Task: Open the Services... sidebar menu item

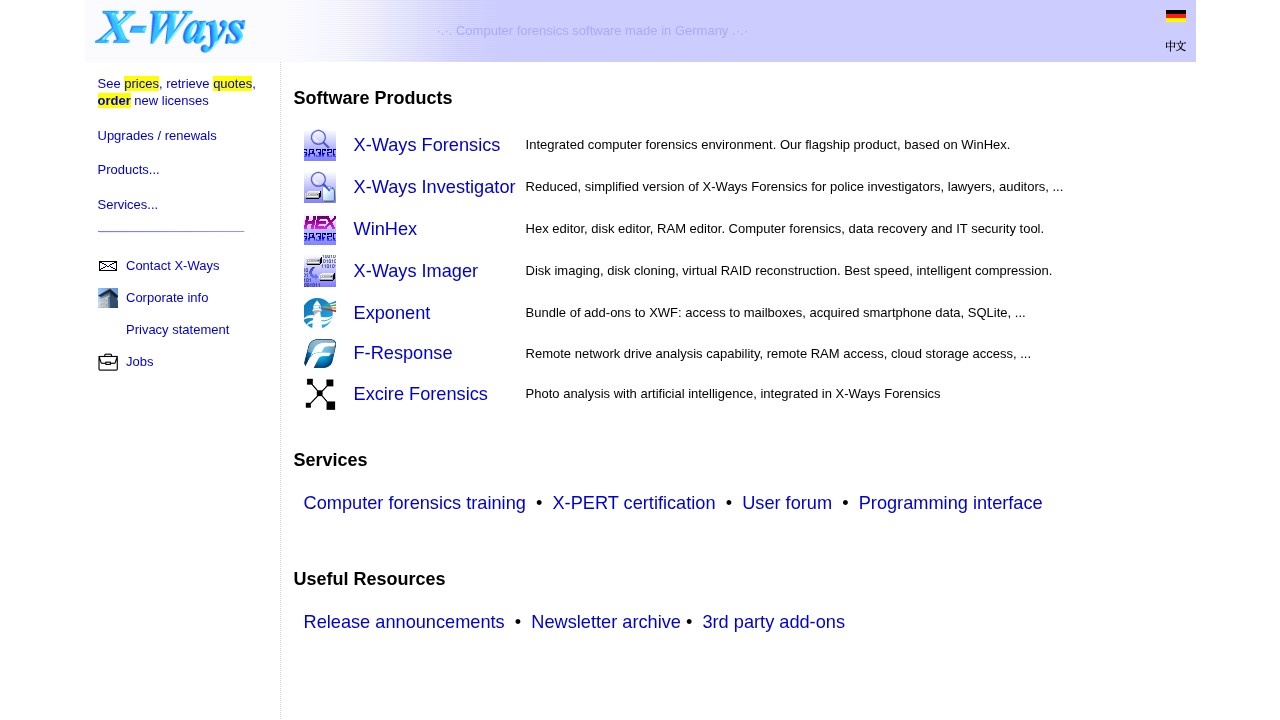Action: (128, 205)
